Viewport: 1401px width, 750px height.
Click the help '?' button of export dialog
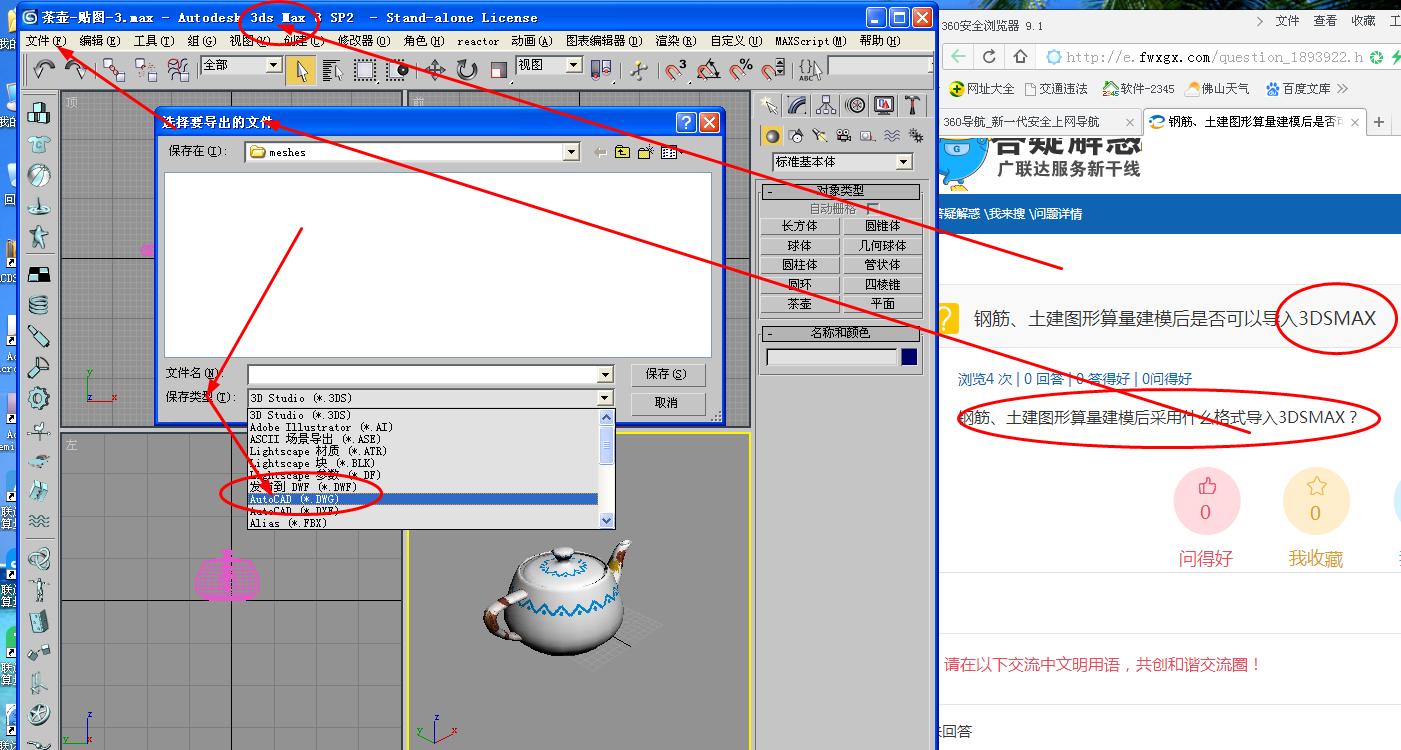[686, 122]
